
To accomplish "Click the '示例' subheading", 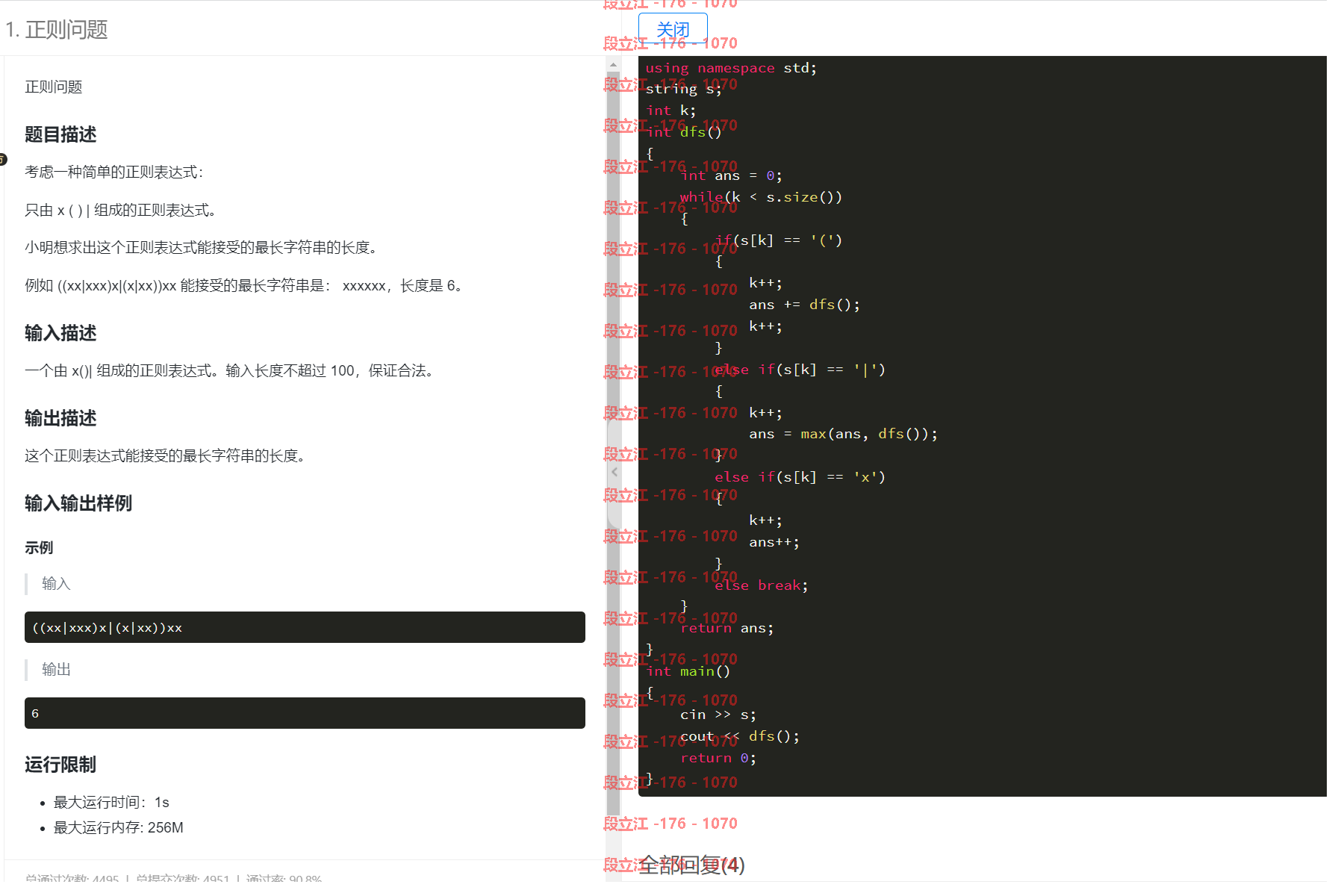I will tap(39, 547).
